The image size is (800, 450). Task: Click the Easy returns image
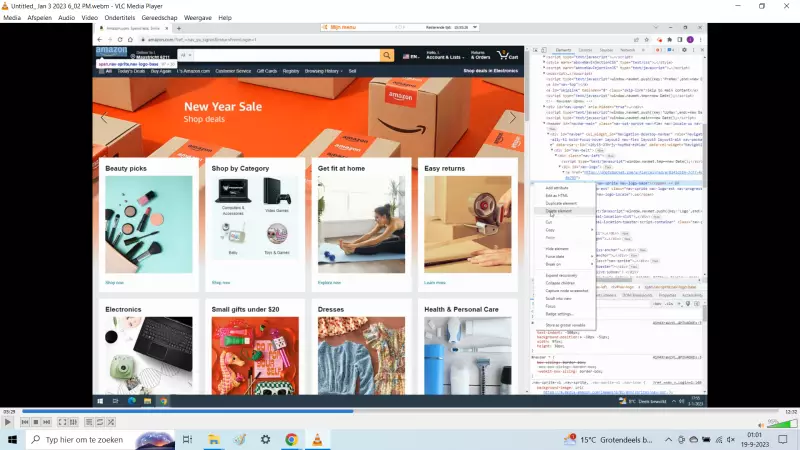(x=467, y=224)
